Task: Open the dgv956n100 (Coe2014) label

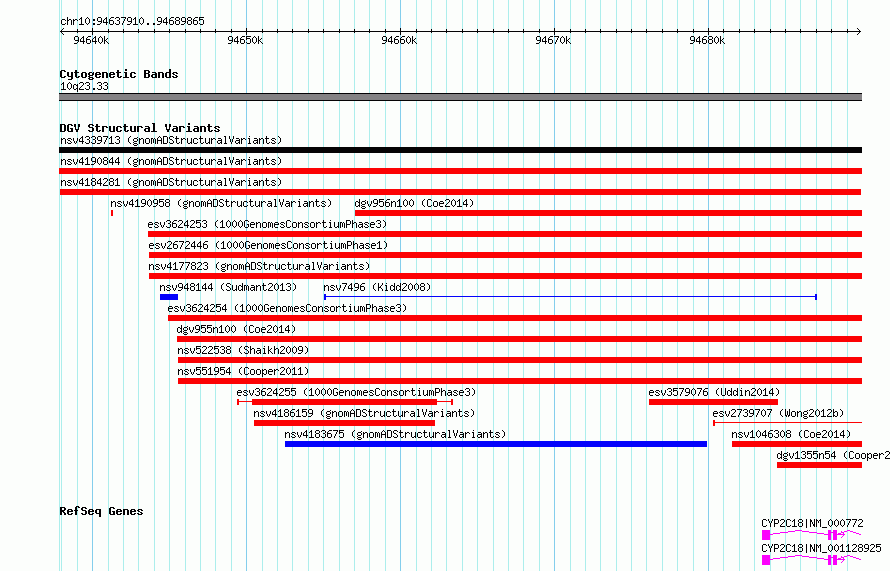Action: coord(414,203)
